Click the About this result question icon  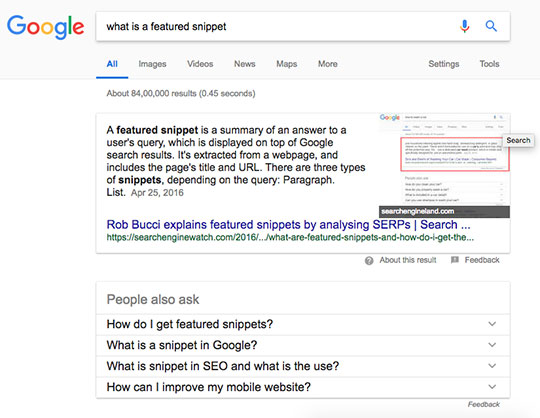[x=369, y=261]
